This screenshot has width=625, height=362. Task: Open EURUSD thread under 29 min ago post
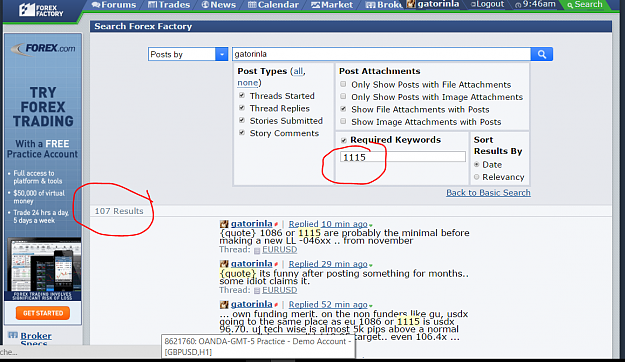pos(279,290)
